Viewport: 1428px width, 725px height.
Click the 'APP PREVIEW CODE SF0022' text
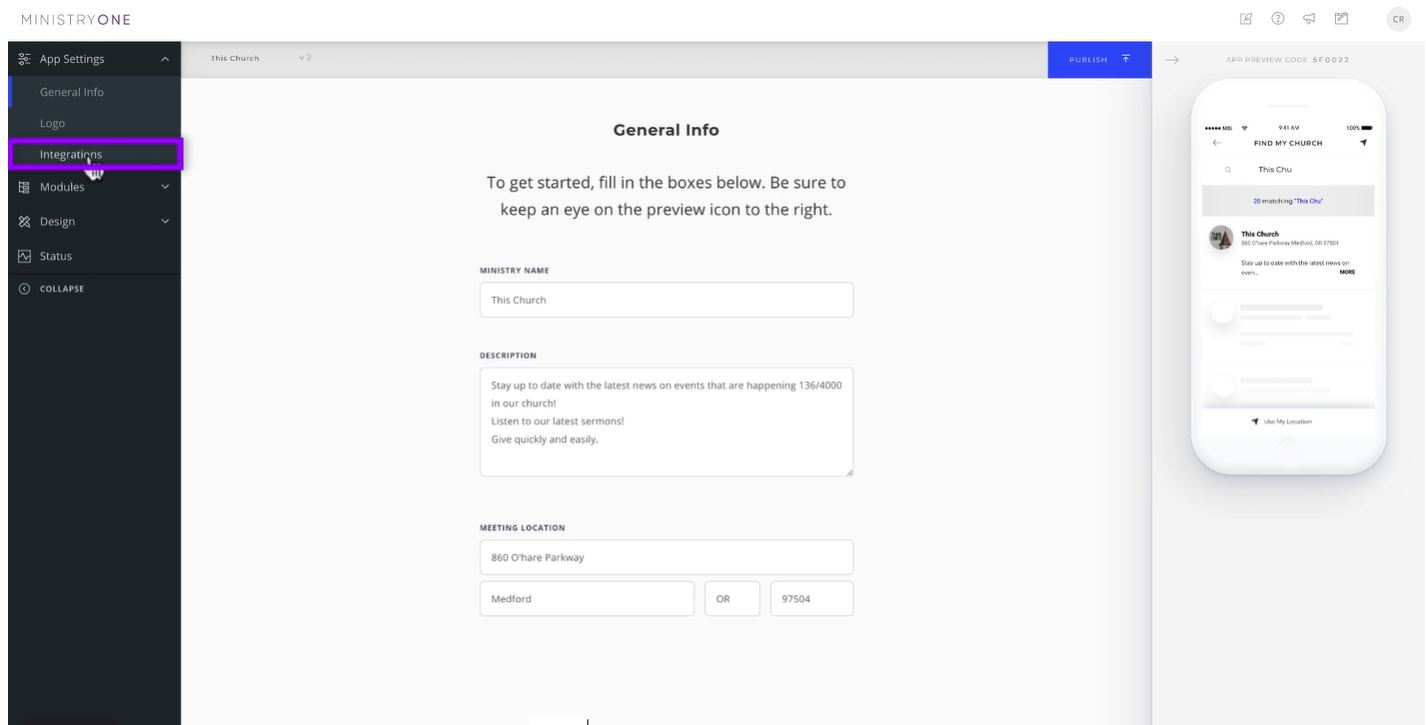coord(1288,60)
